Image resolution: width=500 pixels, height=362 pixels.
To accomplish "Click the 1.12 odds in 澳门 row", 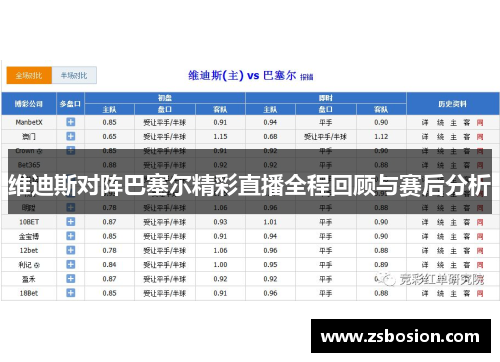I will coord(381,137).
